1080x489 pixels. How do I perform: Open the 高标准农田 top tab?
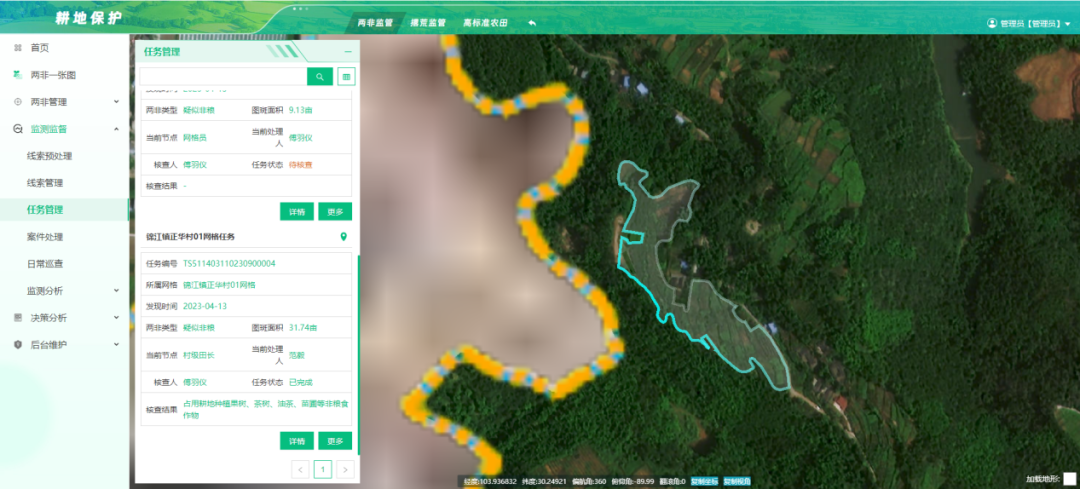tap(486, 22)
